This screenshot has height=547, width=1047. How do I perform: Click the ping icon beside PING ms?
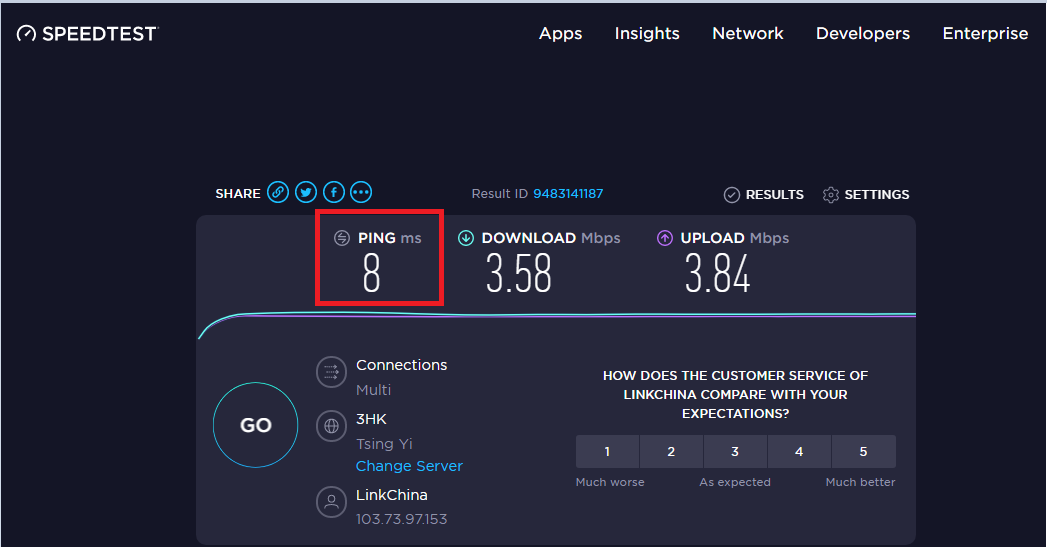(342, 238)
